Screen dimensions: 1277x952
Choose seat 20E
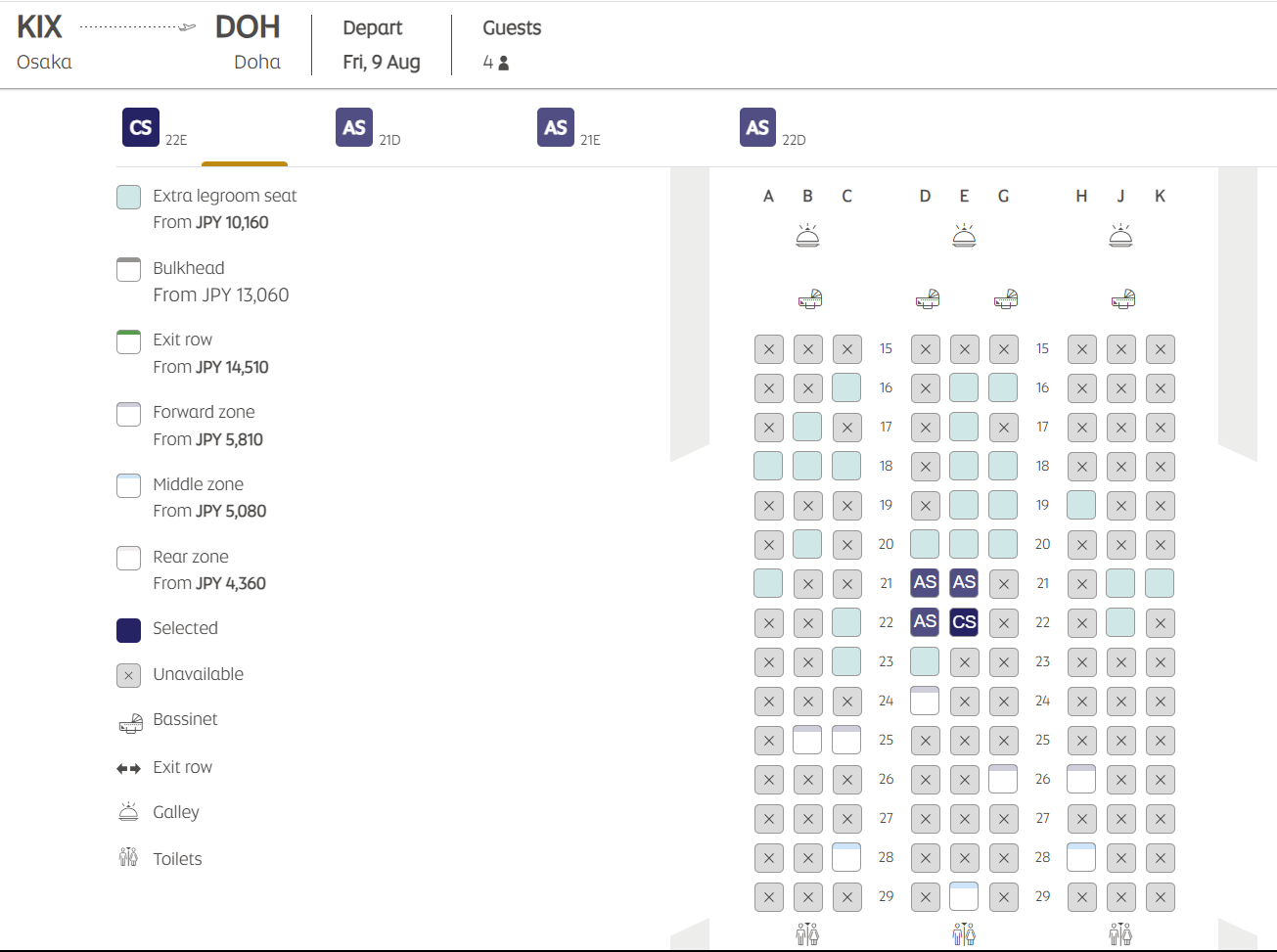(964, 544)
